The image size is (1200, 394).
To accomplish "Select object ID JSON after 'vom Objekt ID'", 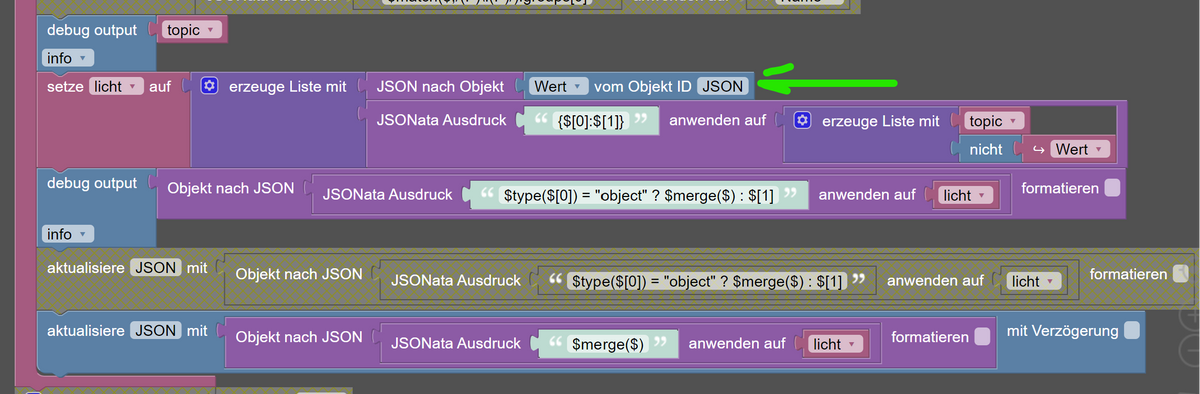I will coord(723,86).
